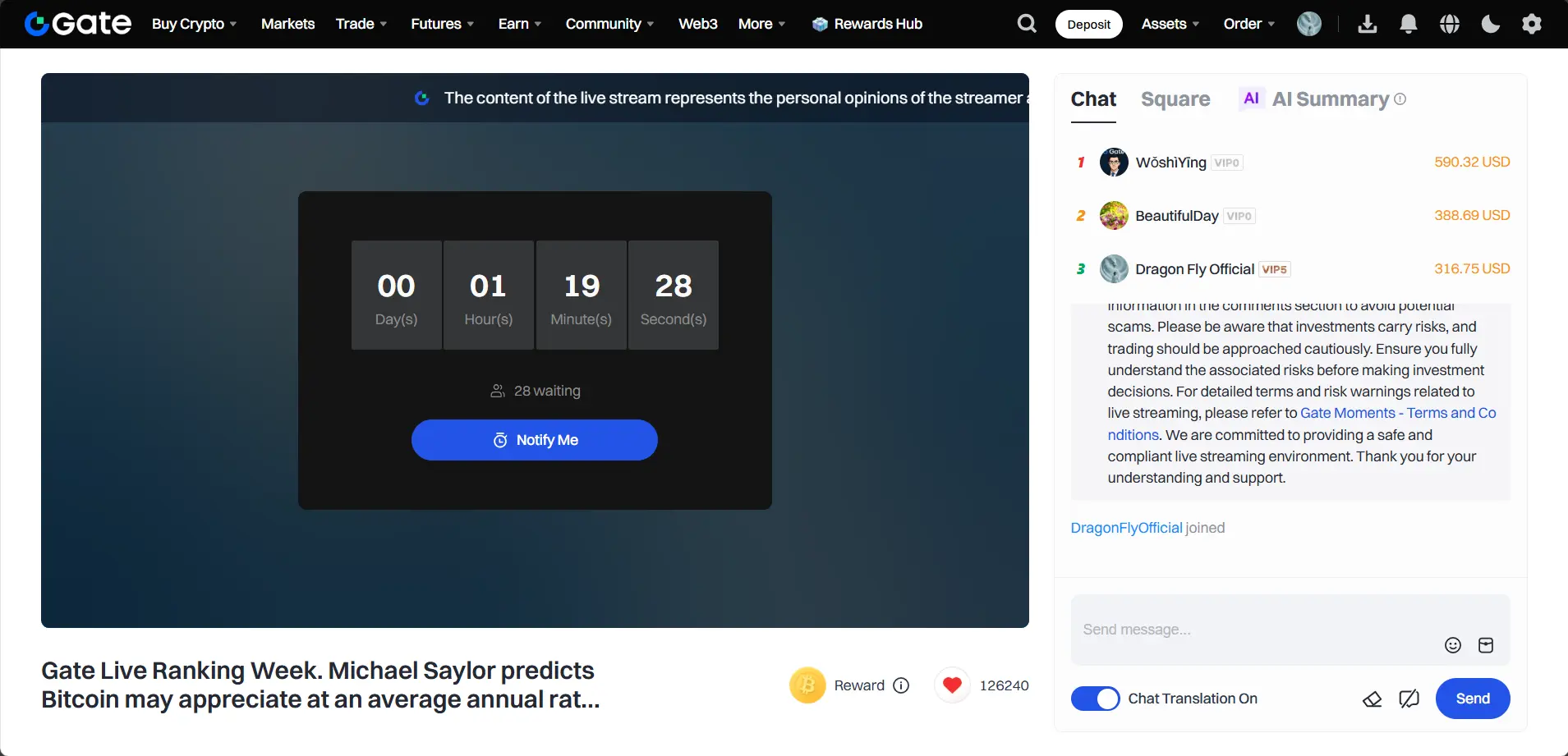Switch to the Chat tab
This screenshot has width=1568, height=756.
pos(1093,99)
